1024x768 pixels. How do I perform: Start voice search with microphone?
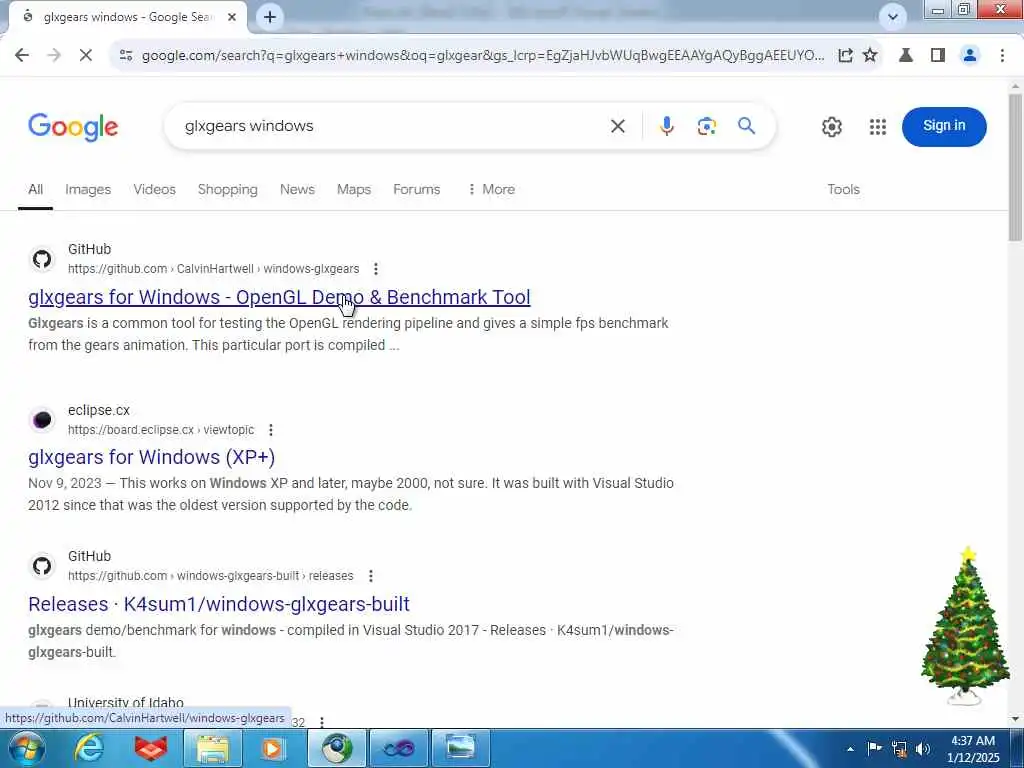coord(666,126)
